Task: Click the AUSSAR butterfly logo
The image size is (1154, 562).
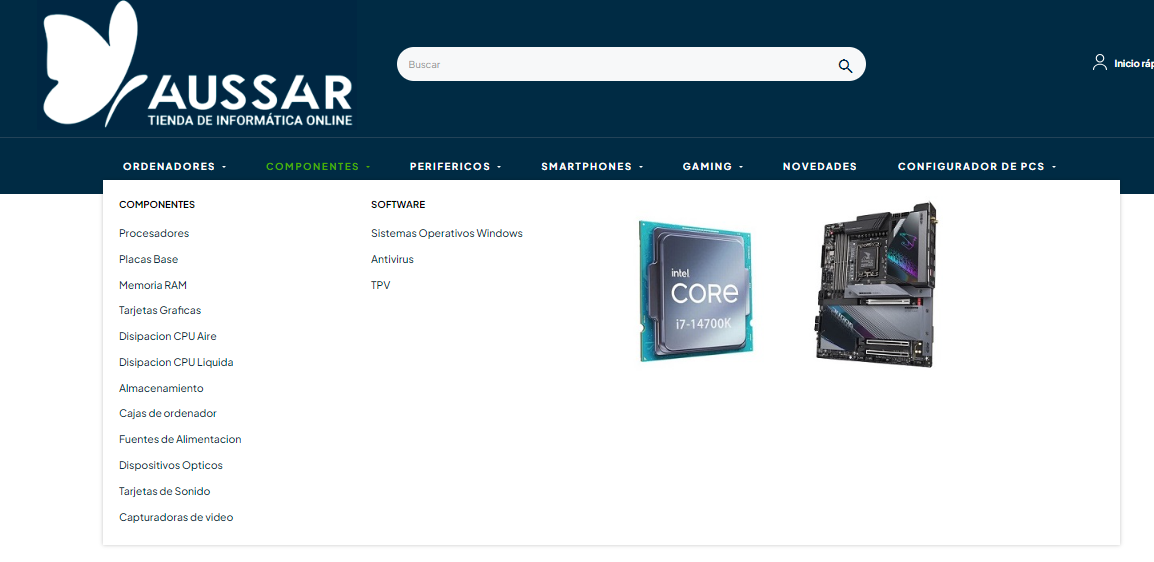Action: [x=197, y=65]
